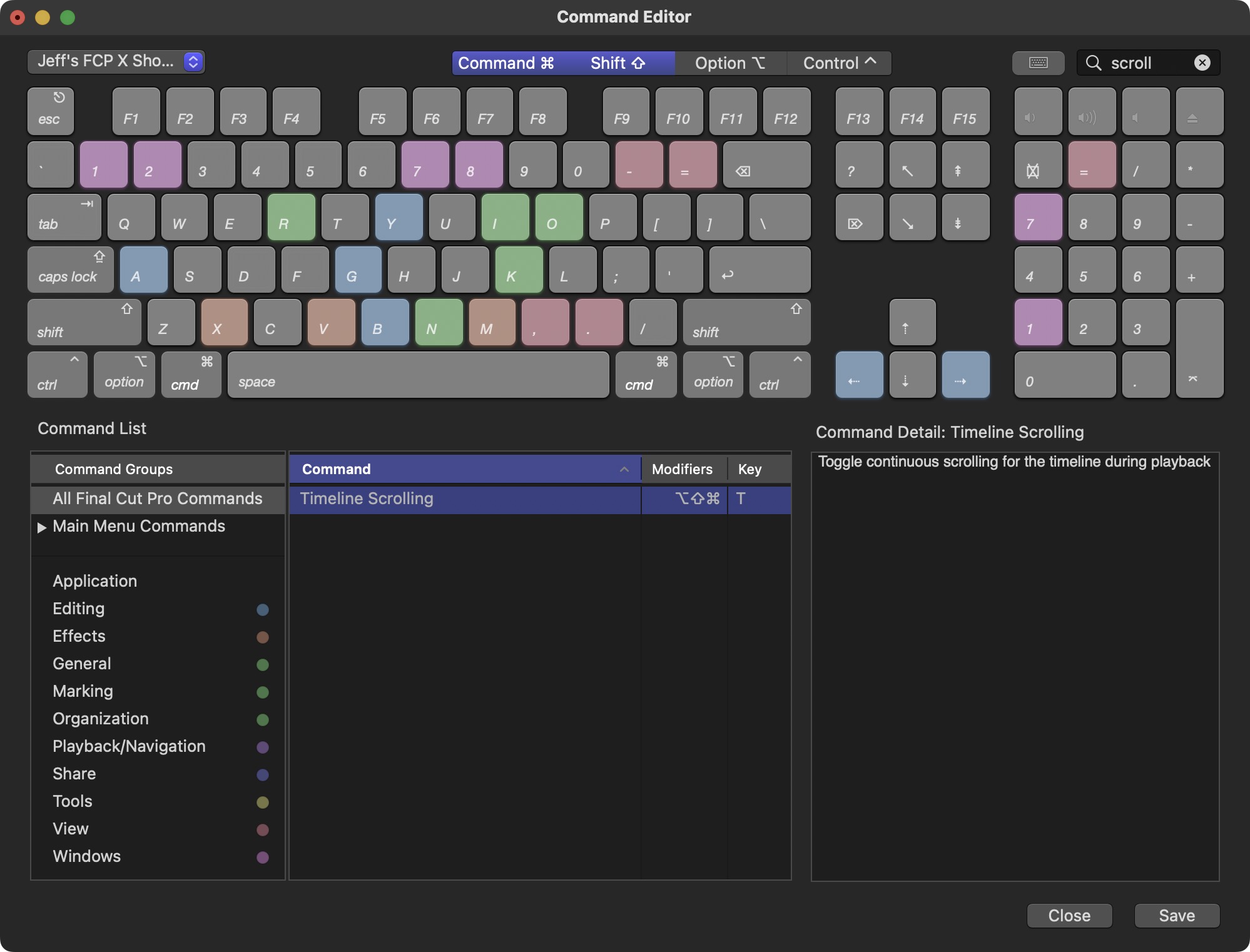Click the physical keyboard layout icon
Image resolution: width=1250 pixels, height=952 pixels.
point(1037,62)
